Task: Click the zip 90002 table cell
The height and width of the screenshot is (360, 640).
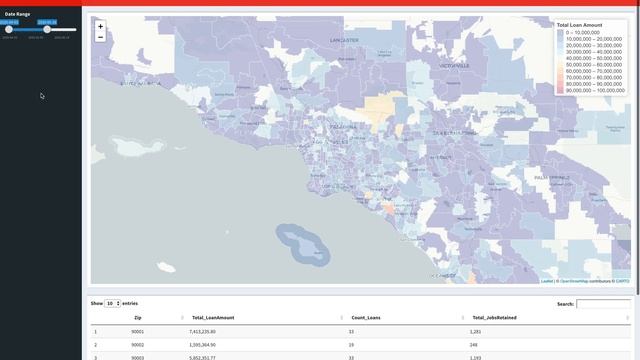Action: [138, 345]
